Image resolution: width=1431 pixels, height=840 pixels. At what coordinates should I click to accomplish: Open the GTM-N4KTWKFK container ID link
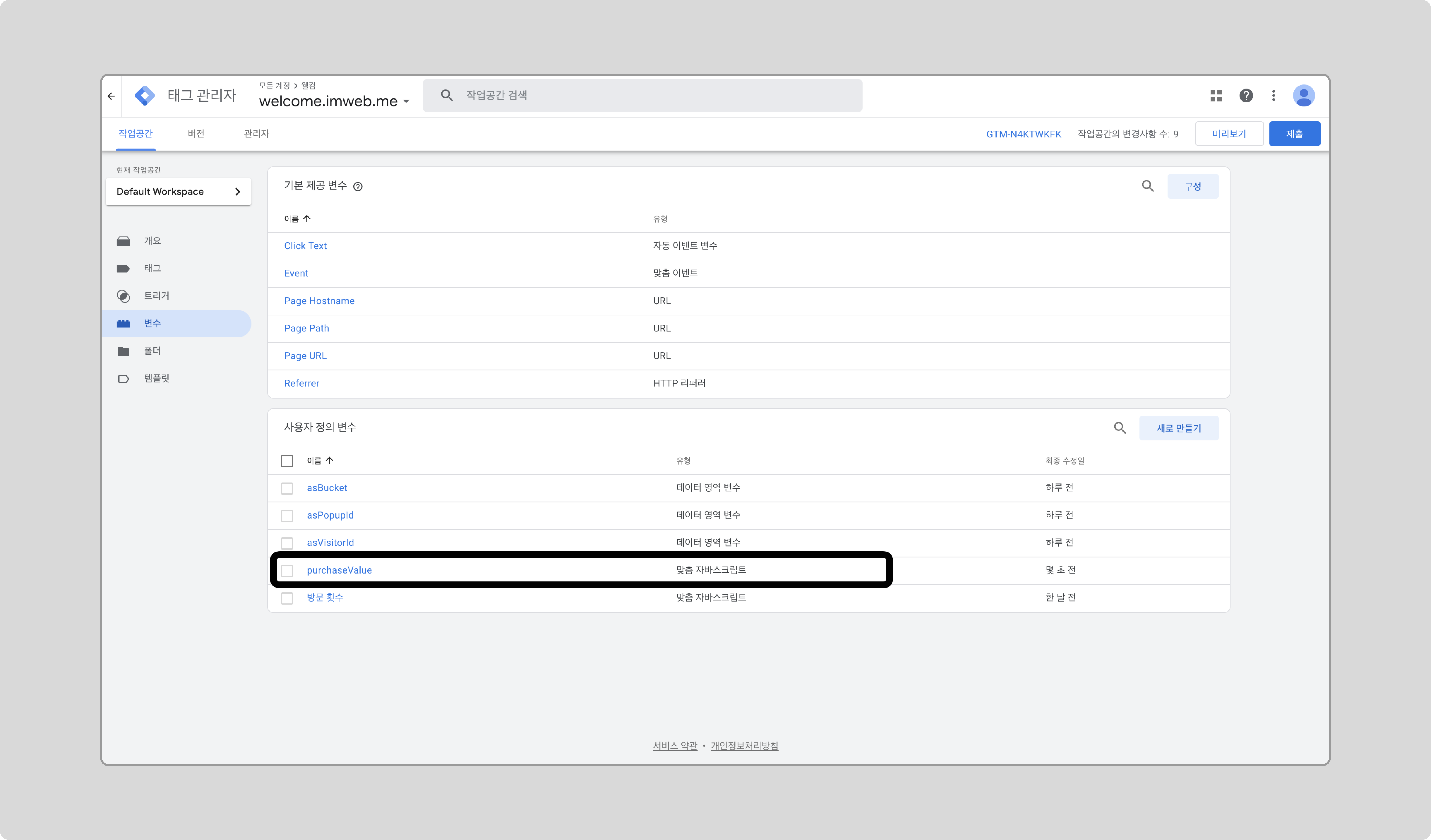pos(1023,134)
